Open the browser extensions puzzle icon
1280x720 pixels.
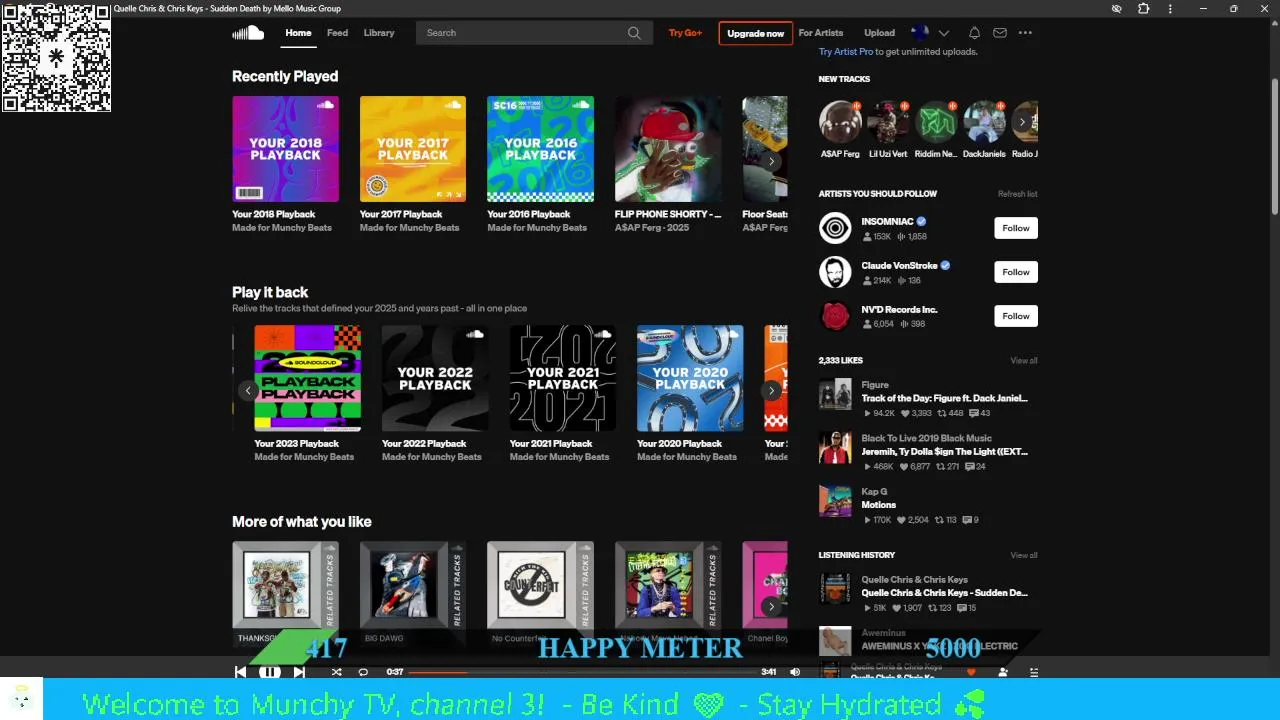1144,9
